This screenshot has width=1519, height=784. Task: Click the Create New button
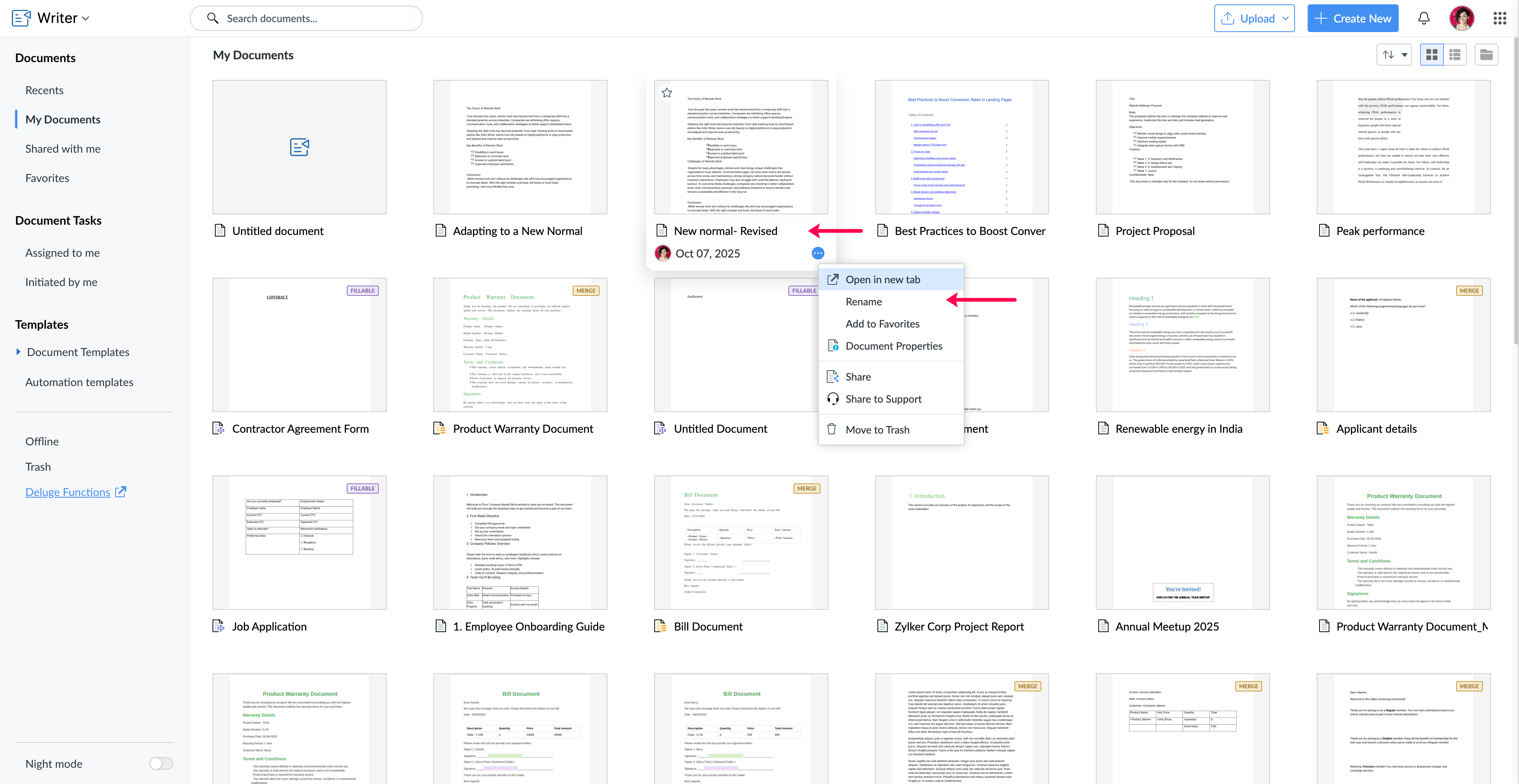tap(1353, 18)
